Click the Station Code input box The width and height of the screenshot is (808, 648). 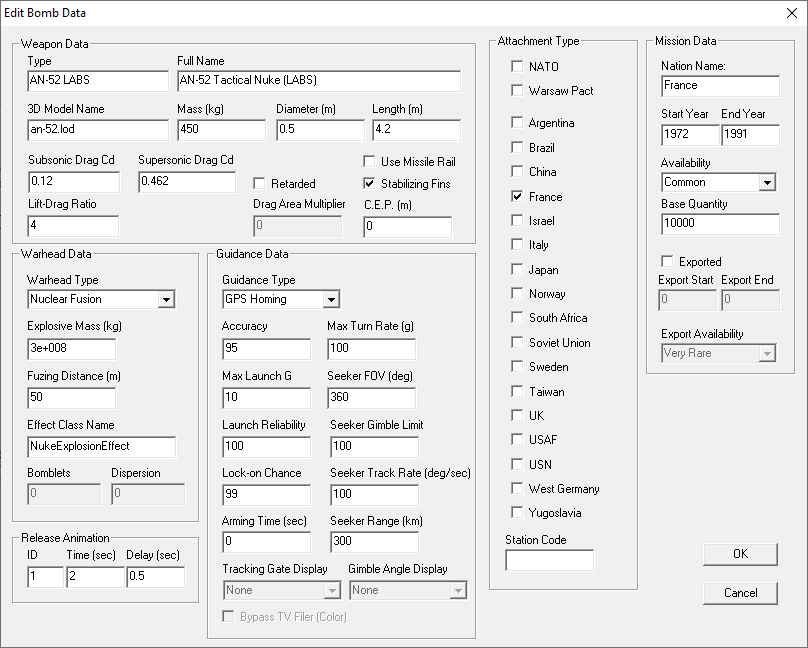549,560
